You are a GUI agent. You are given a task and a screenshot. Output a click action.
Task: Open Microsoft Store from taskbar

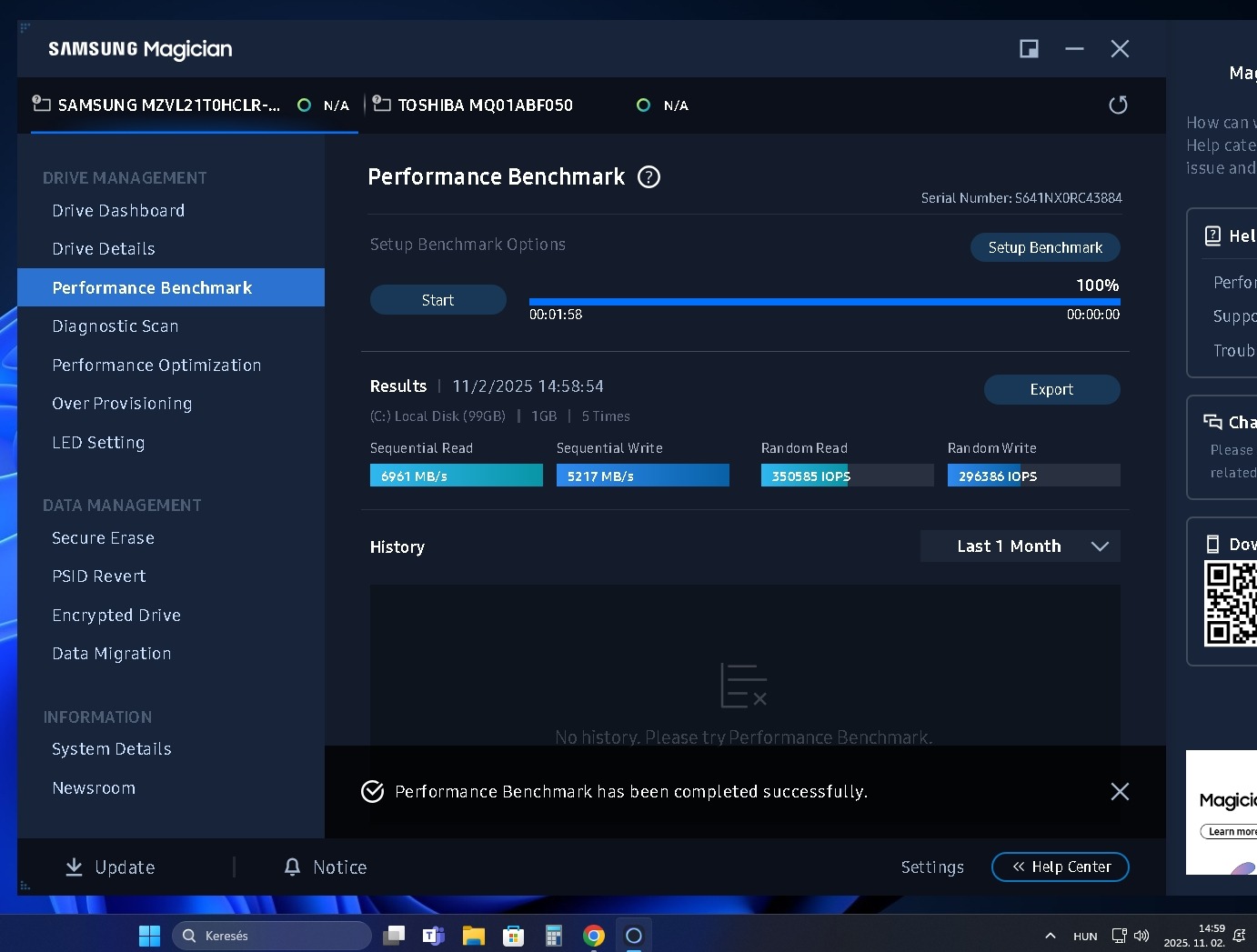(x=514, y=936)
